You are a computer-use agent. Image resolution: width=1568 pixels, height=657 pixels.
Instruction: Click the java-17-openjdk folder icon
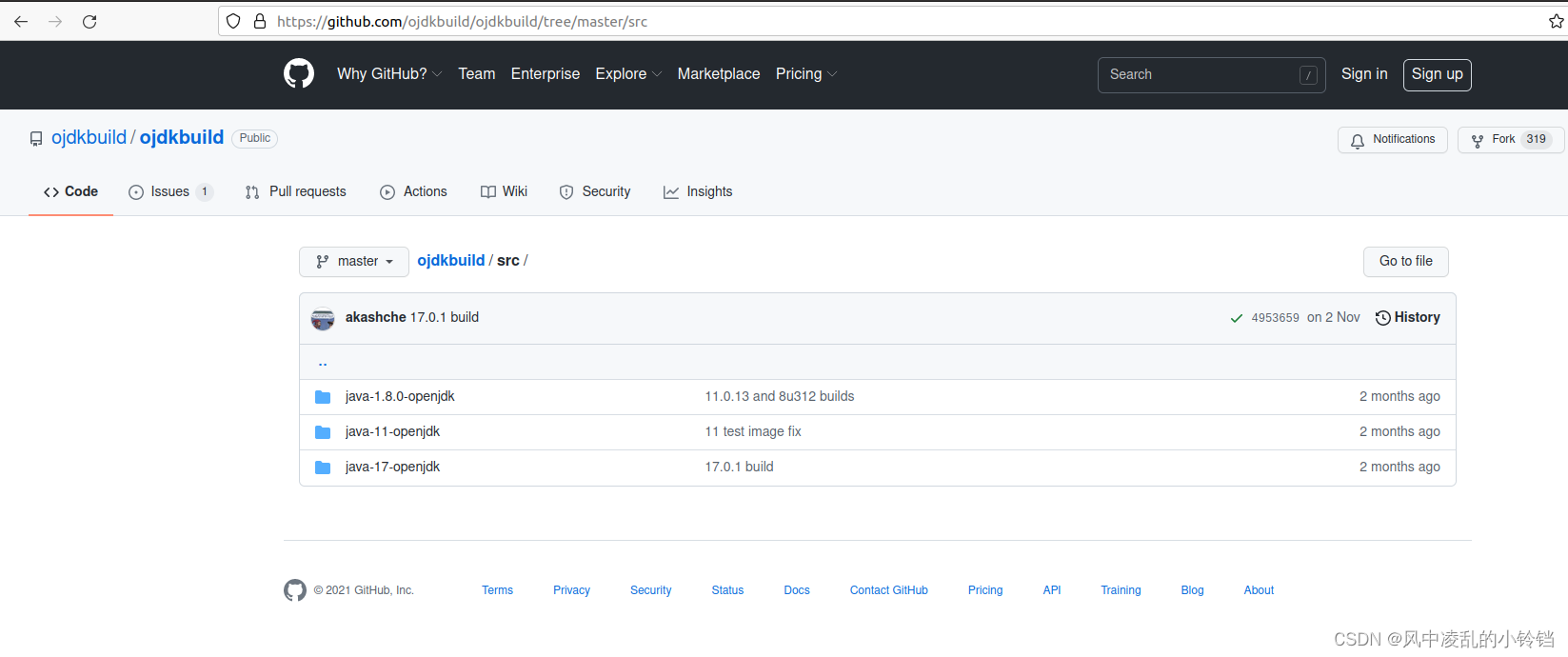tap(323, 468)
